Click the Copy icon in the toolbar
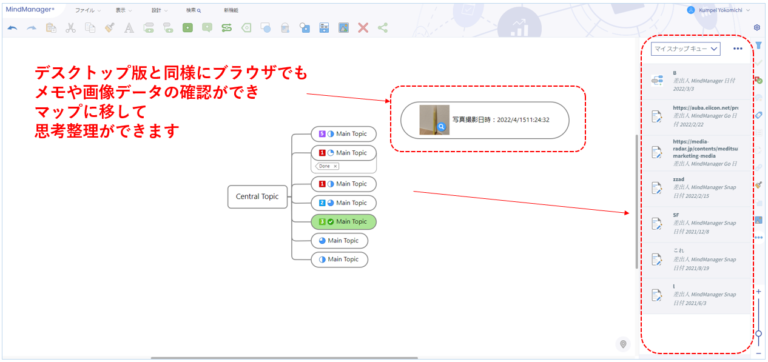 [x=90, y=28]
